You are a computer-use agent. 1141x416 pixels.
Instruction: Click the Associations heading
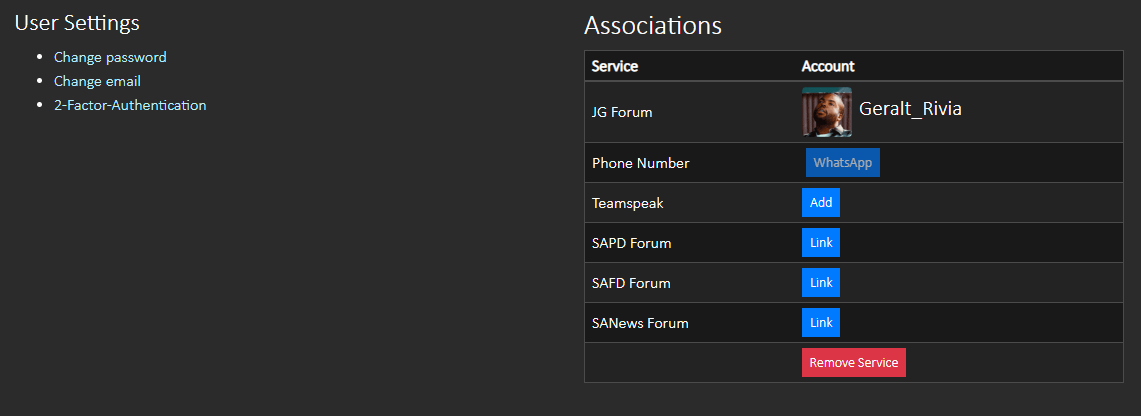653,25
